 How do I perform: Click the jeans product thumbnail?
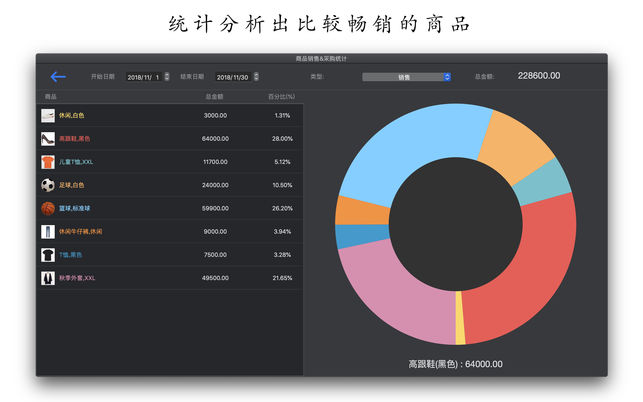pos(48,232)
